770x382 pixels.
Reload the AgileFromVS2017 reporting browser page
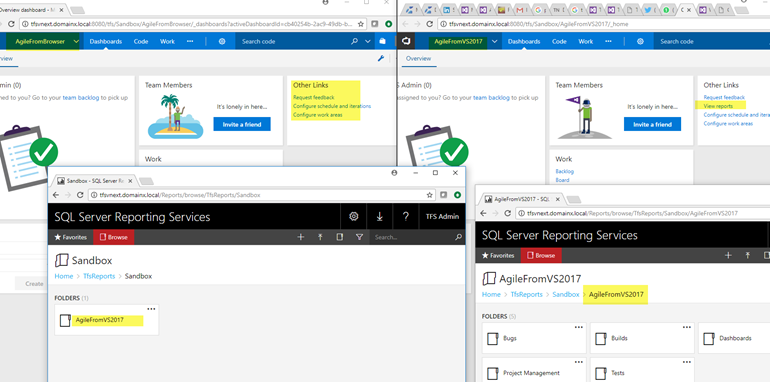pyautogui.click(x=508, y=213)
